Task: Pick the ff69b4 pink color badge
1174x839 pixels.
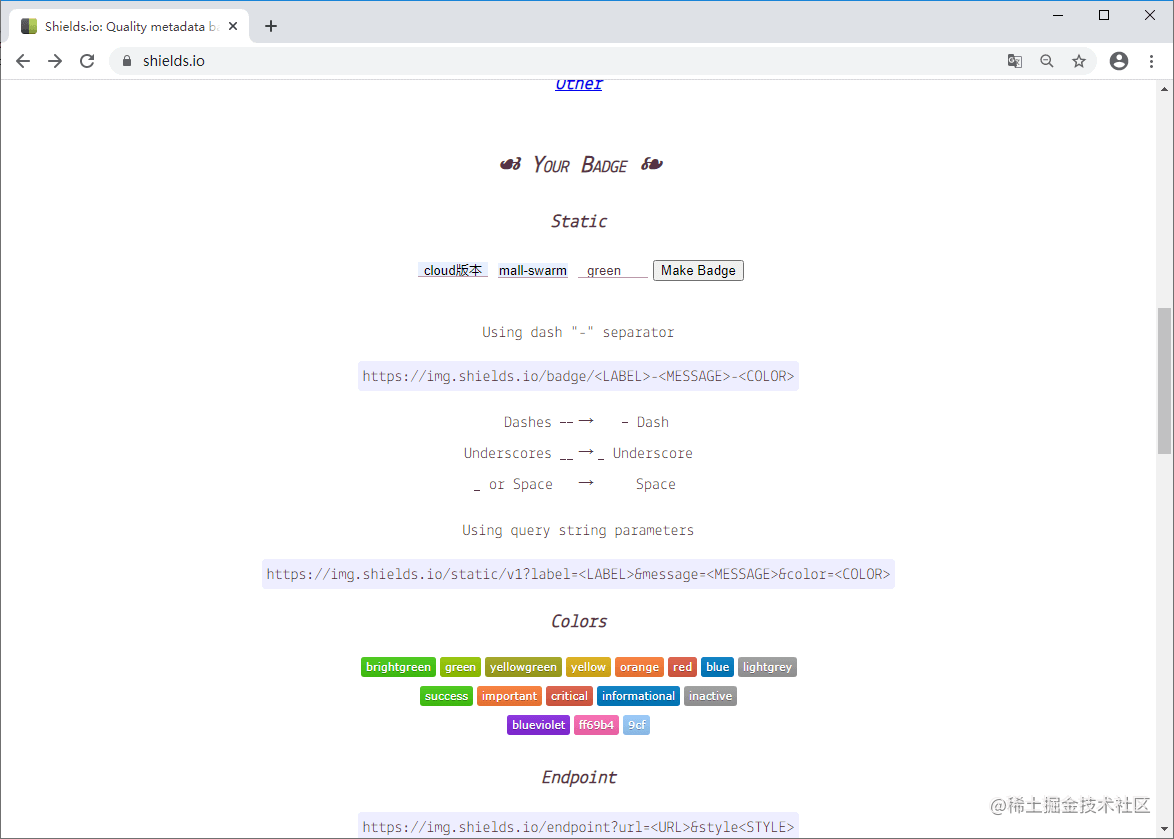Action: tap(596, 725)
